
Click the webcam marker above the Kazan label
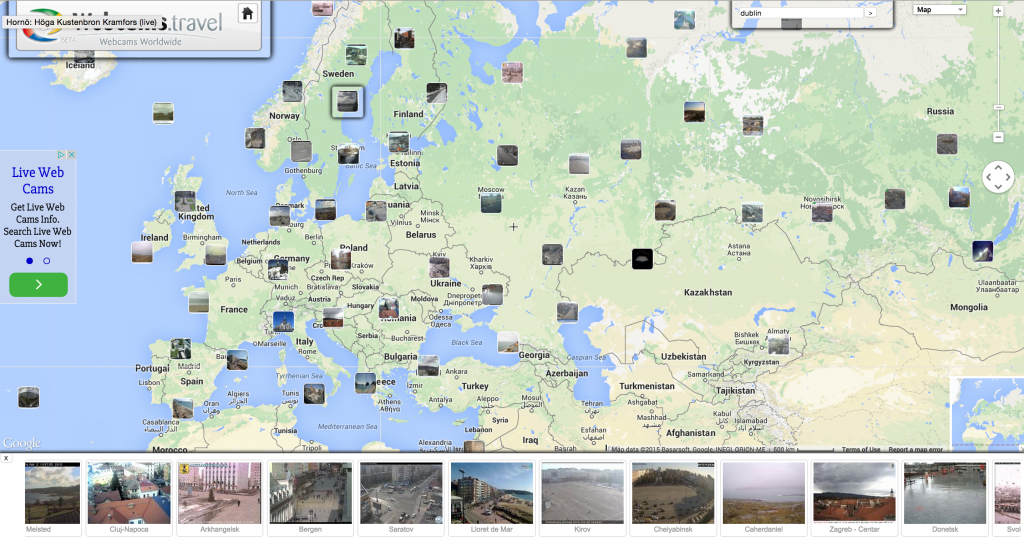point(579,164)
